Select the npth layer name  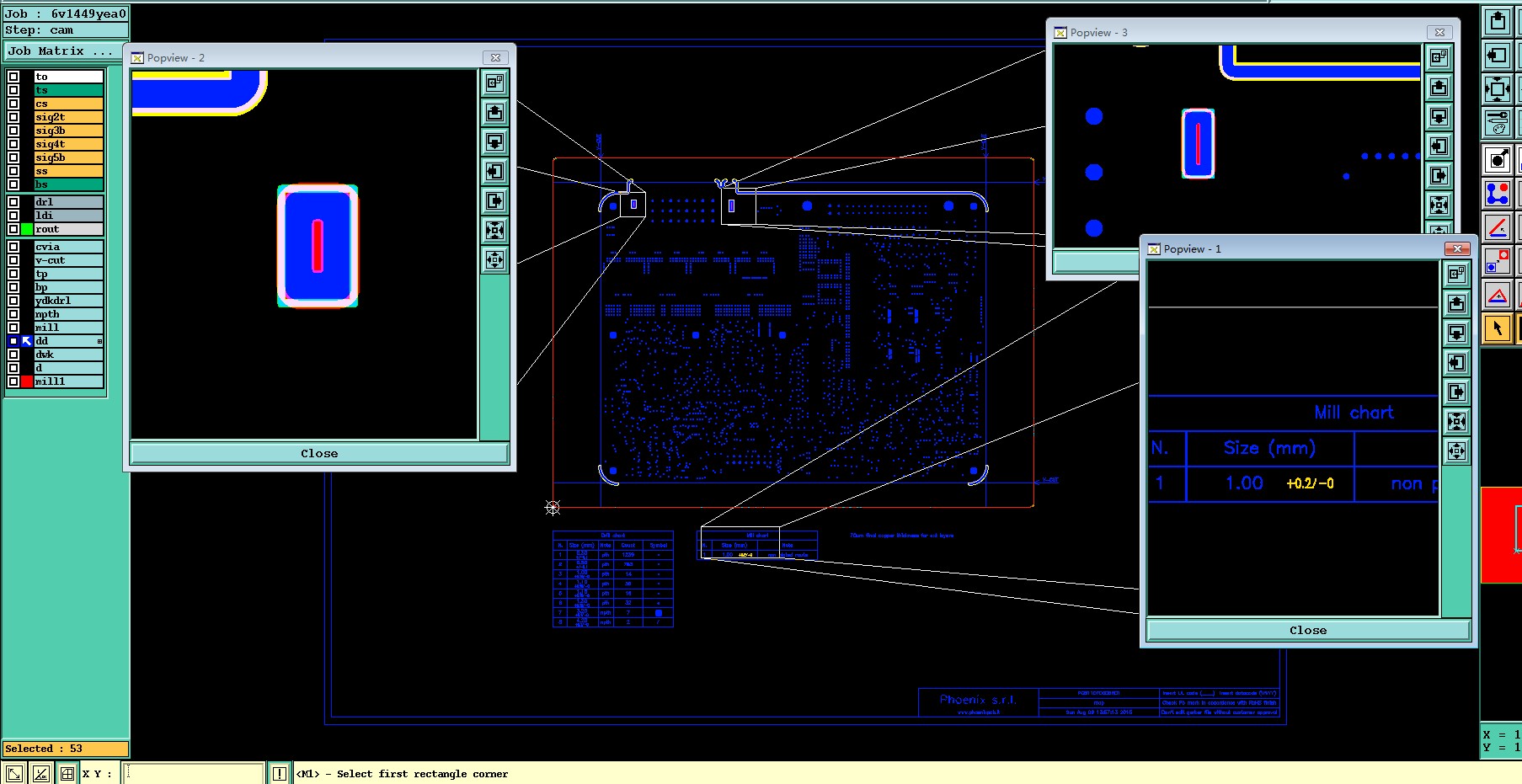(68, 314)
